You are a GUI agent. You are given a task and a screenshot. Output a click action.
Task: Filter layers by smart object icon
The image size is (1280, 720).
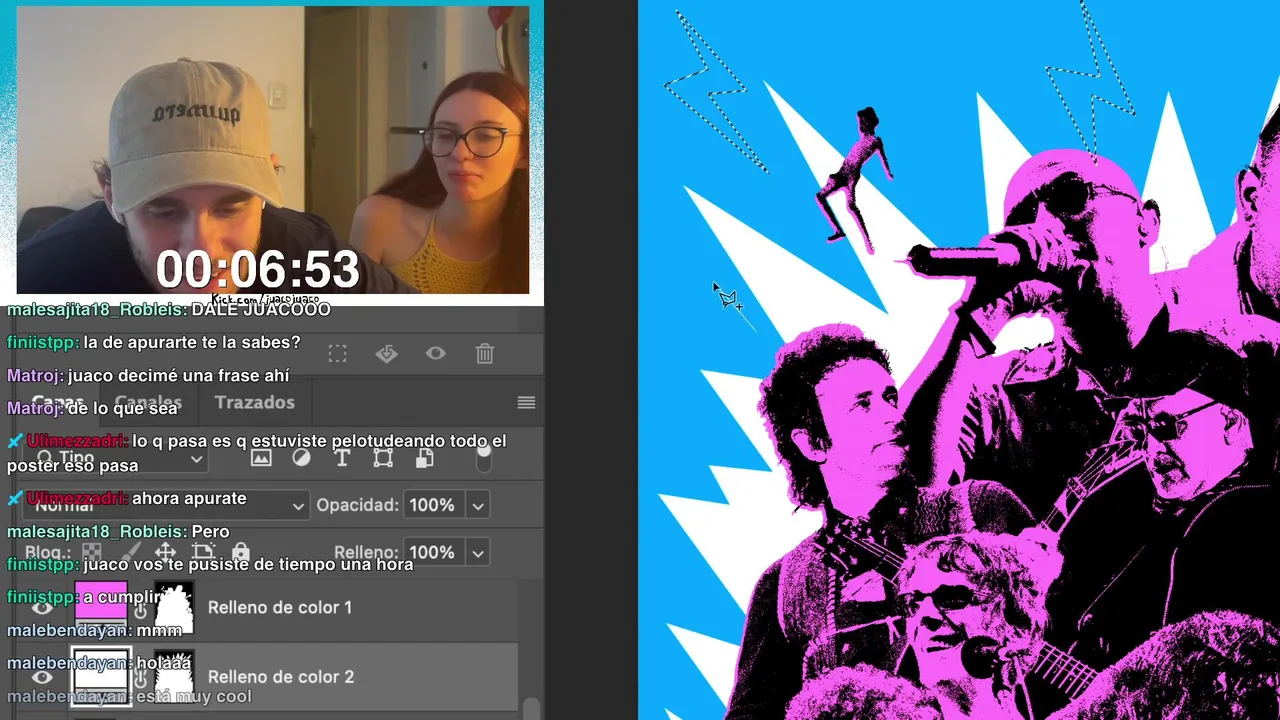[425, 458]
